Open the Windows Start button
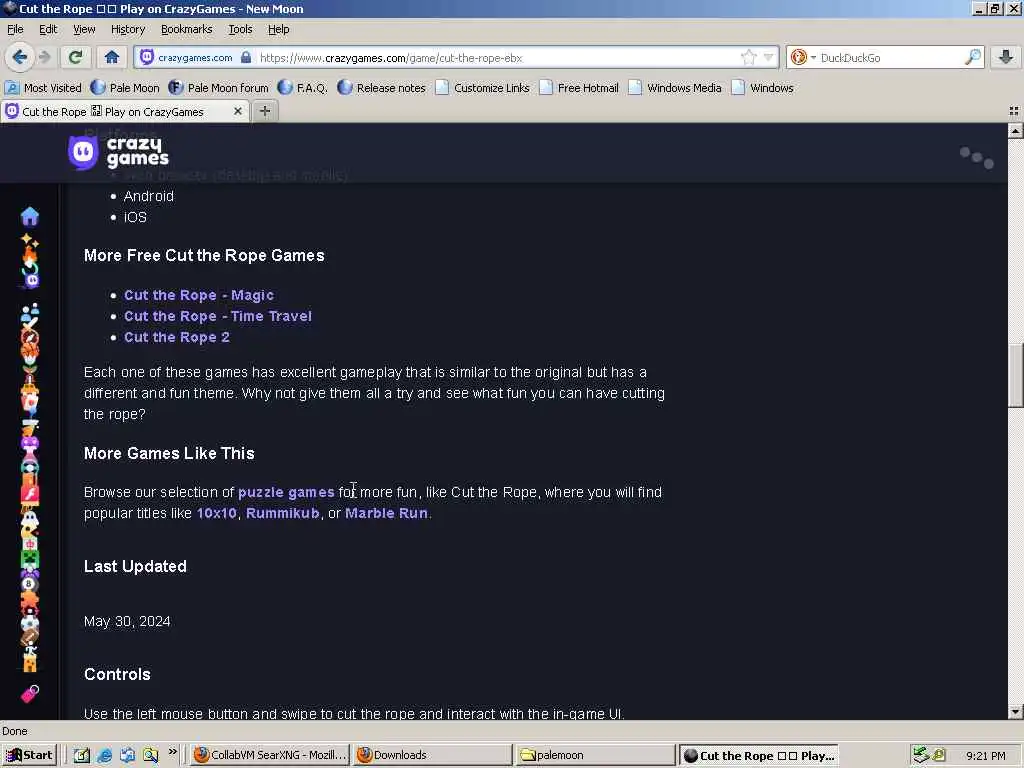This screenshot has width=1024, height=768. click(29, 755)
